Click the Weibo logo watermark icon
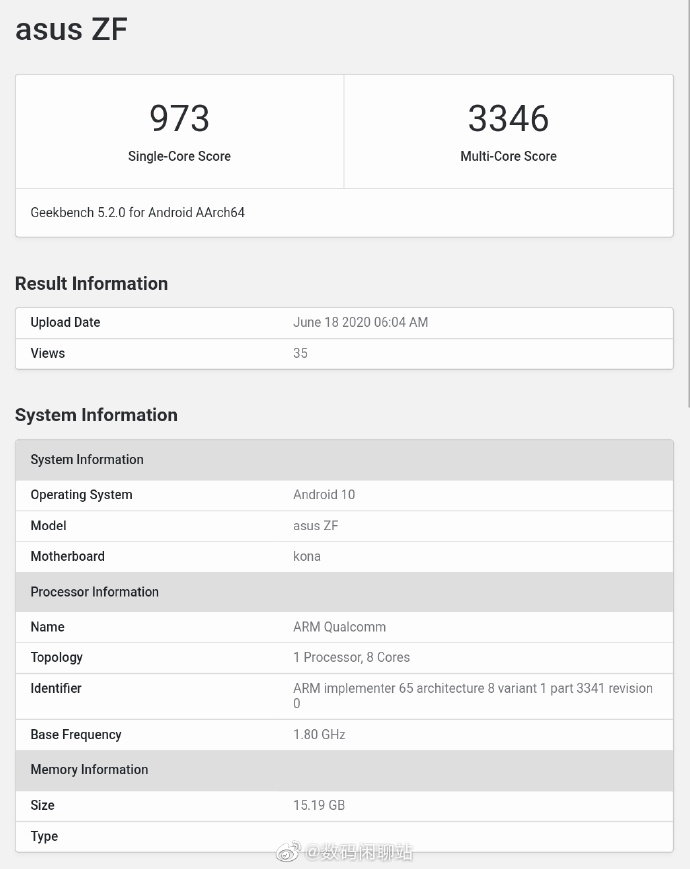Screen dimensions: 690x869 [x=287, y=852]
